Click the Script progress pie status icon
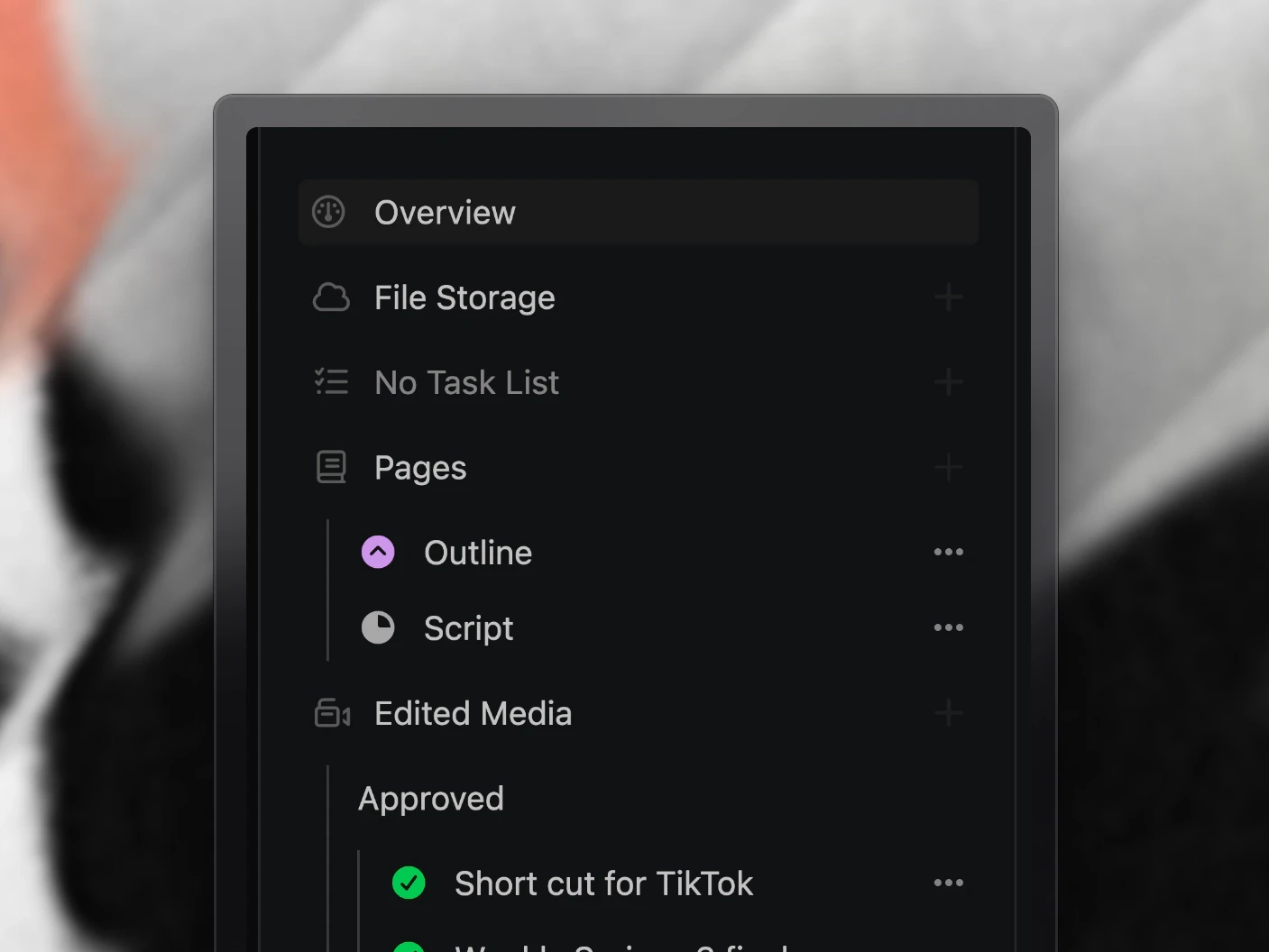The height and width of the screenshot is (952, 1269). [378, 627]
